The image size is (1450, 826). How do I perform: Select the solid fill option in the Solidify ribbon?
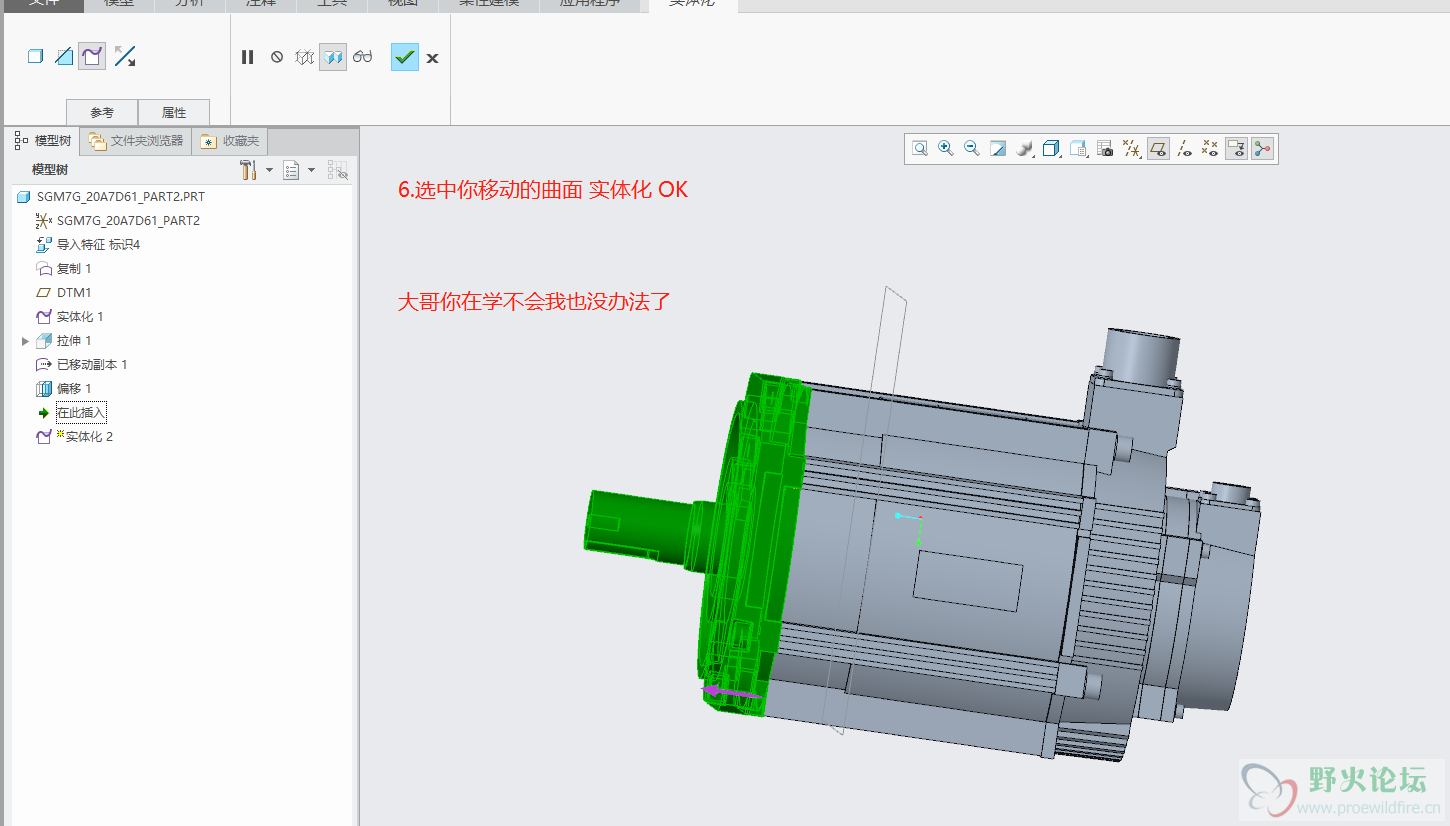pyautogui.click(x=36, y=57)
